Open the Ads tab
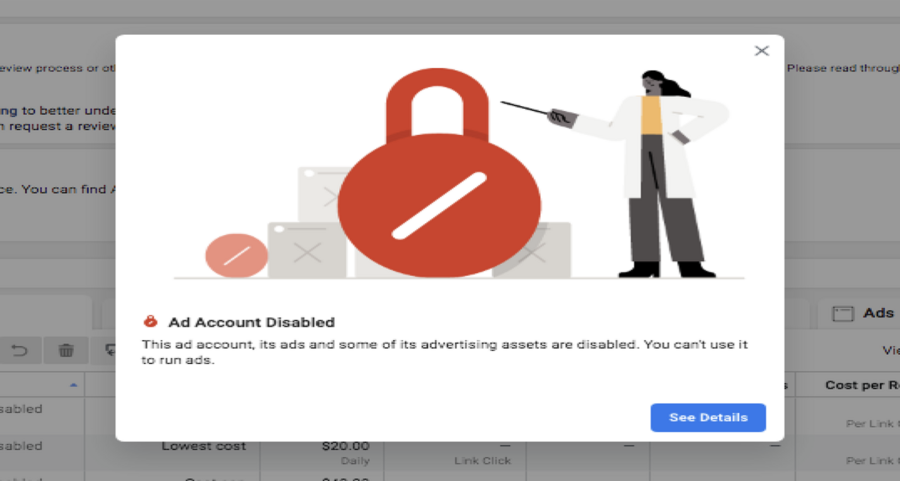 pyautogui.click(x=864, y=313)
